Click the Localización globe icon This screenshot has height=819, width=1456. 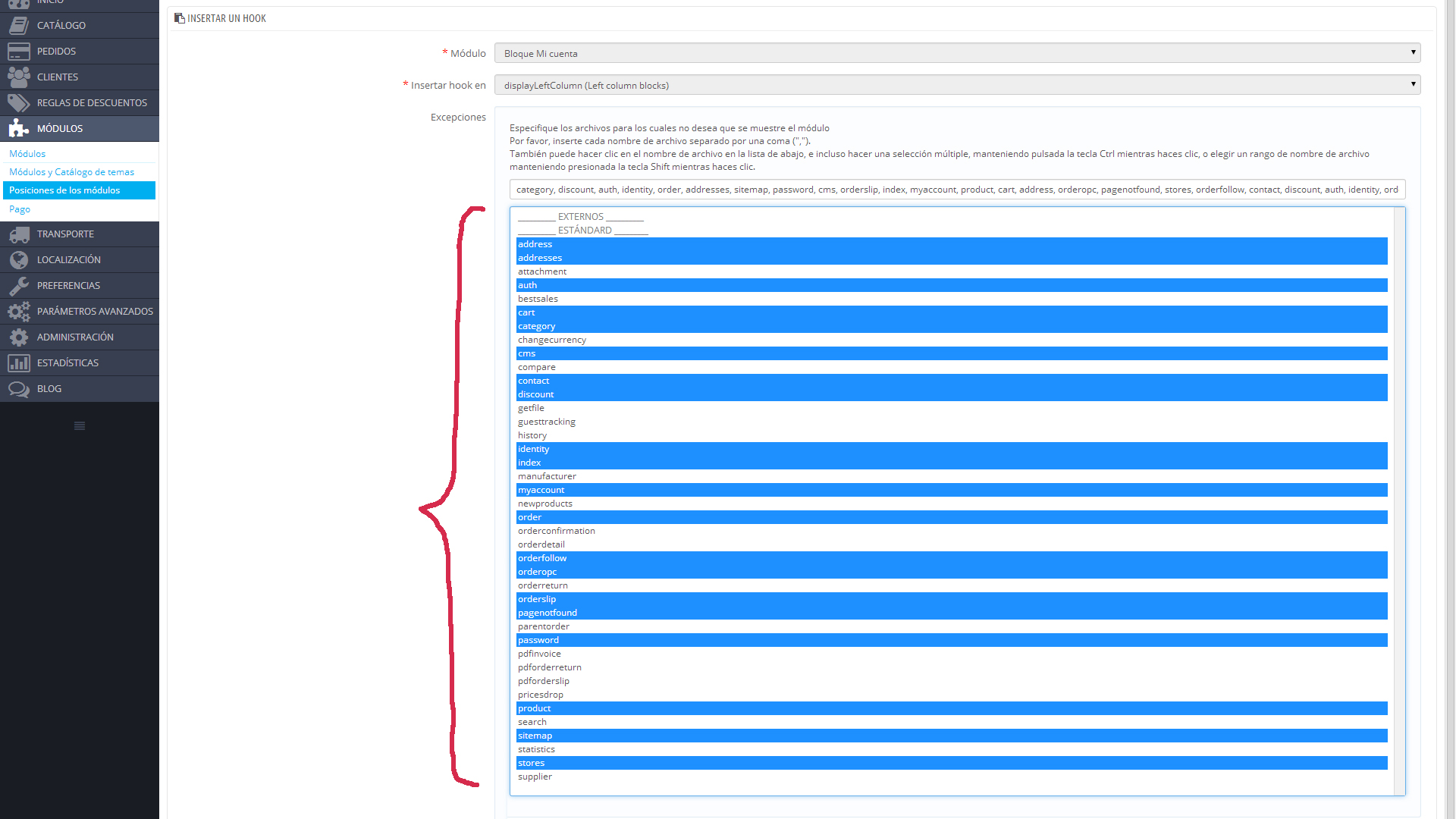tap(18, 260)
